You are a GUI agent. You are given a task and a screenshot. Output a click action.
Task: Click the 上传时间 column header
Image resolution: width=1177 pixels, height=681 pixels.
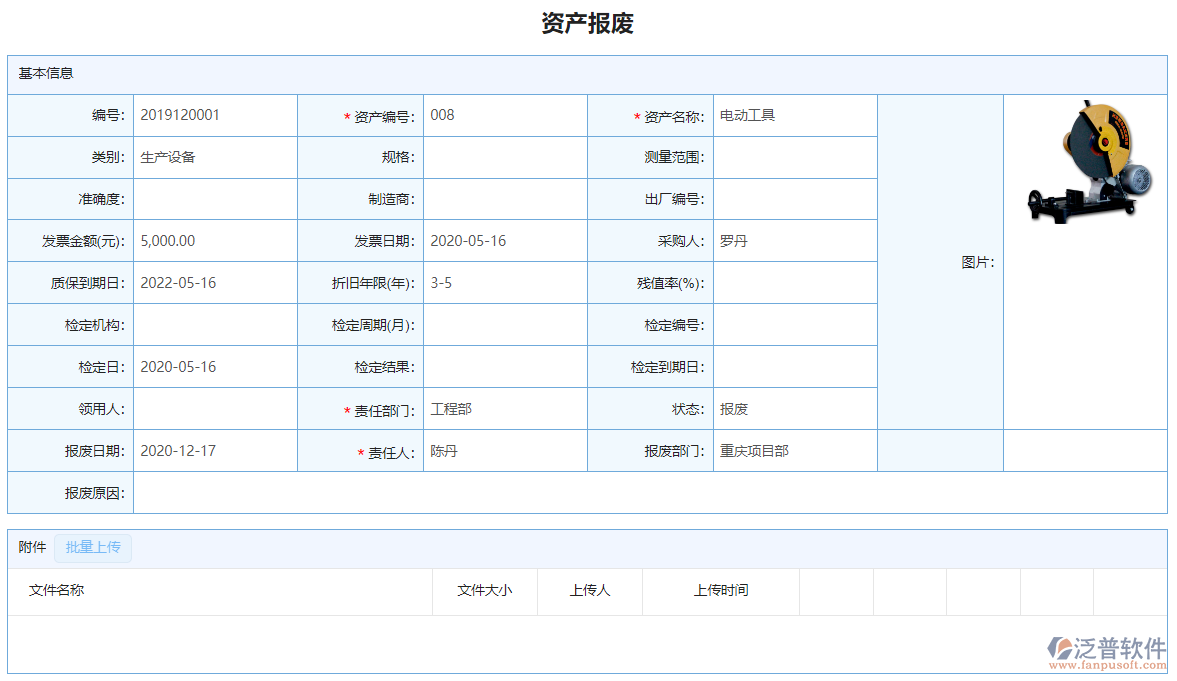click(720, 591)
